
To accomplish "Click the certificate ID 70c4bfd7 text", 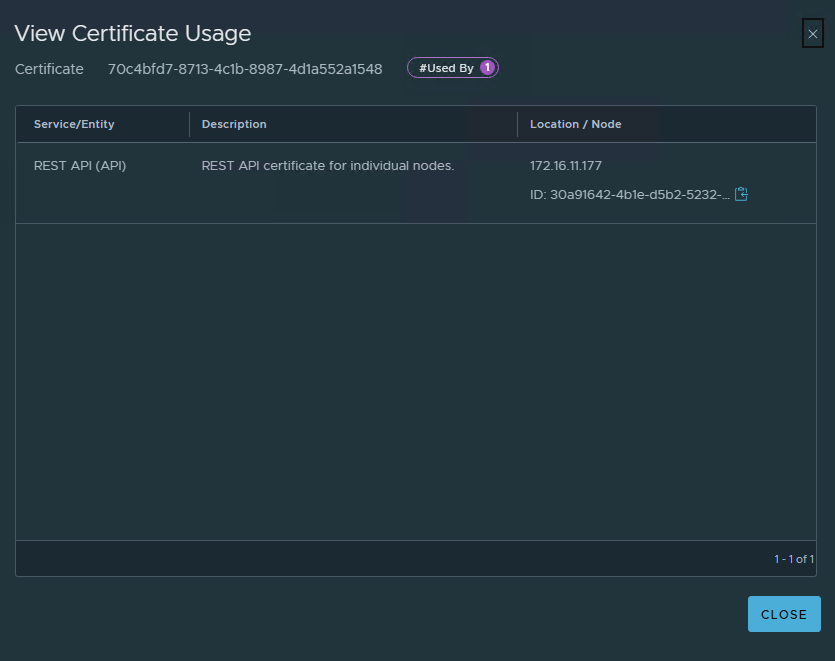I will [x=245, y=69].
